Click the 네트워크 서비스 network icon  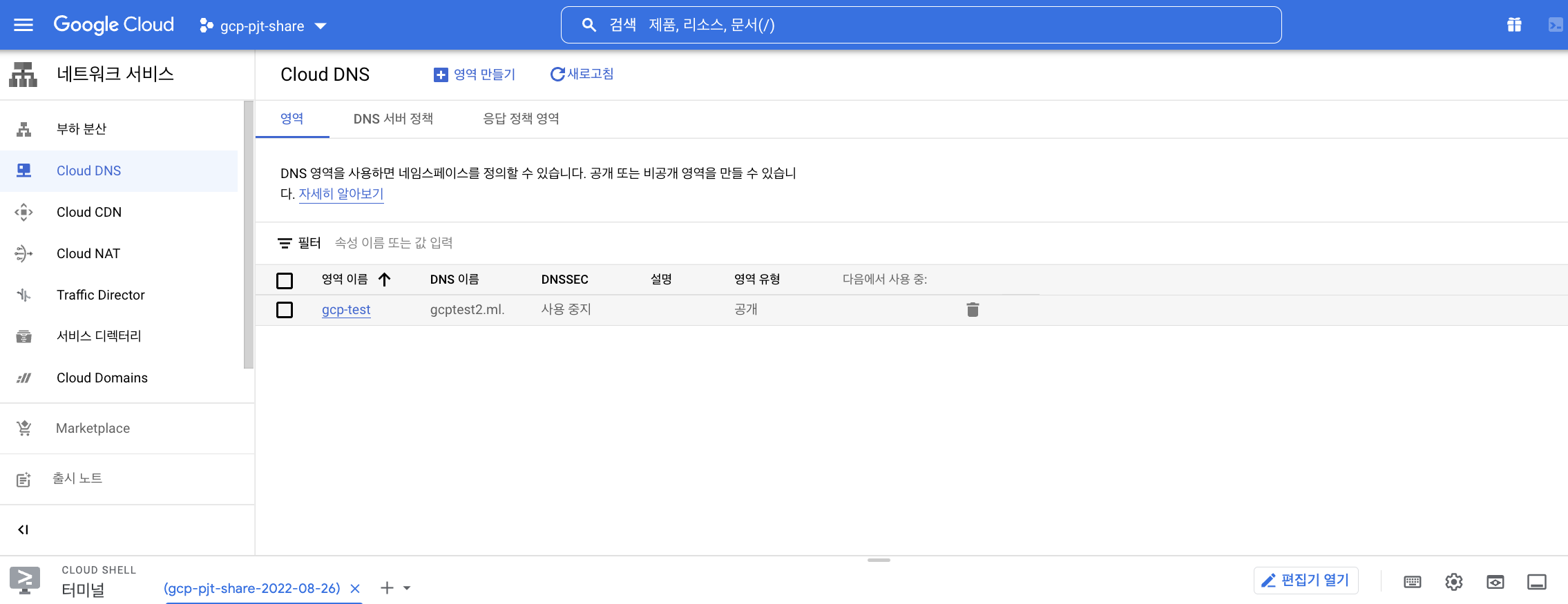pos(23,75)
